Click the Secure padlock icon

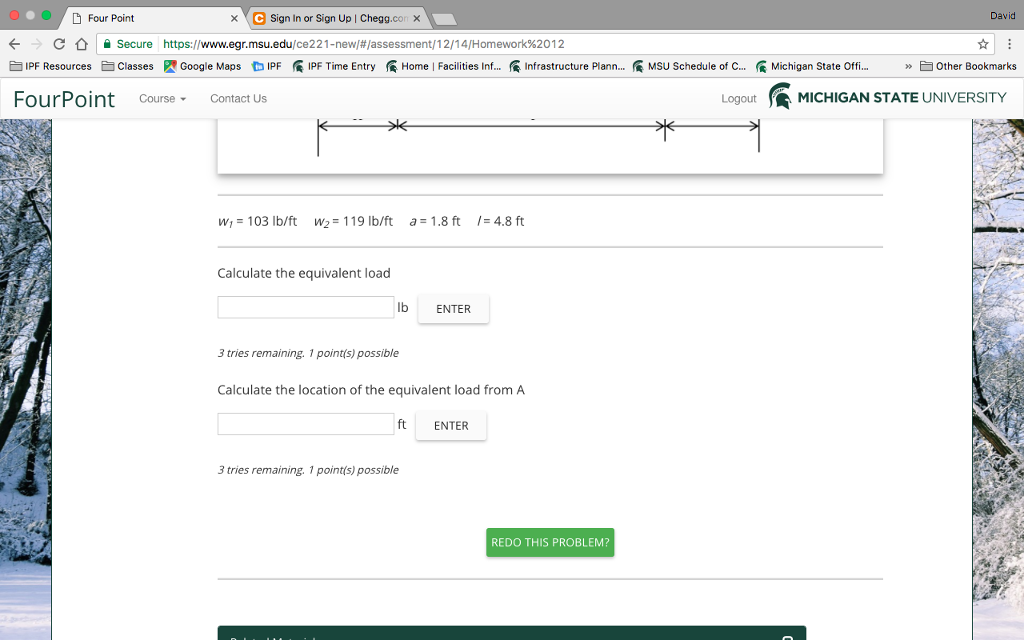tap(107, 45)
